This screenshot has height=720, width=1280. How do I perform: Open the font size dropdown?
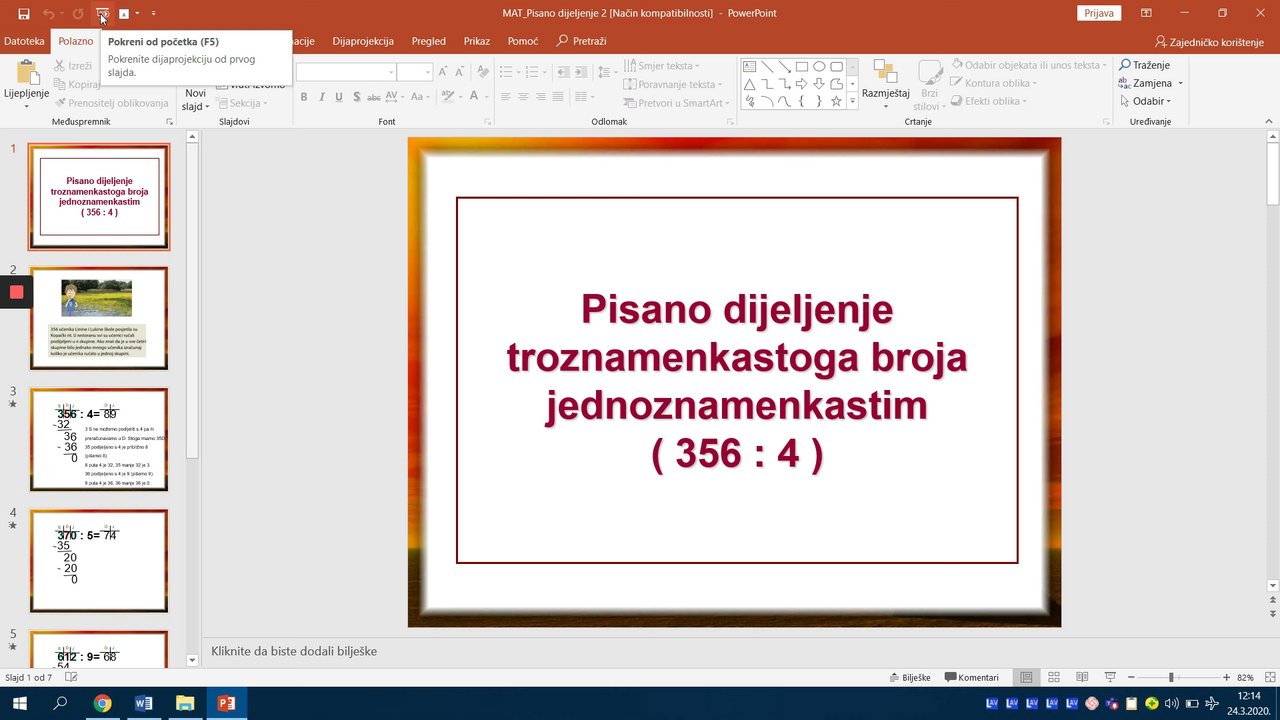pos(427,72)
